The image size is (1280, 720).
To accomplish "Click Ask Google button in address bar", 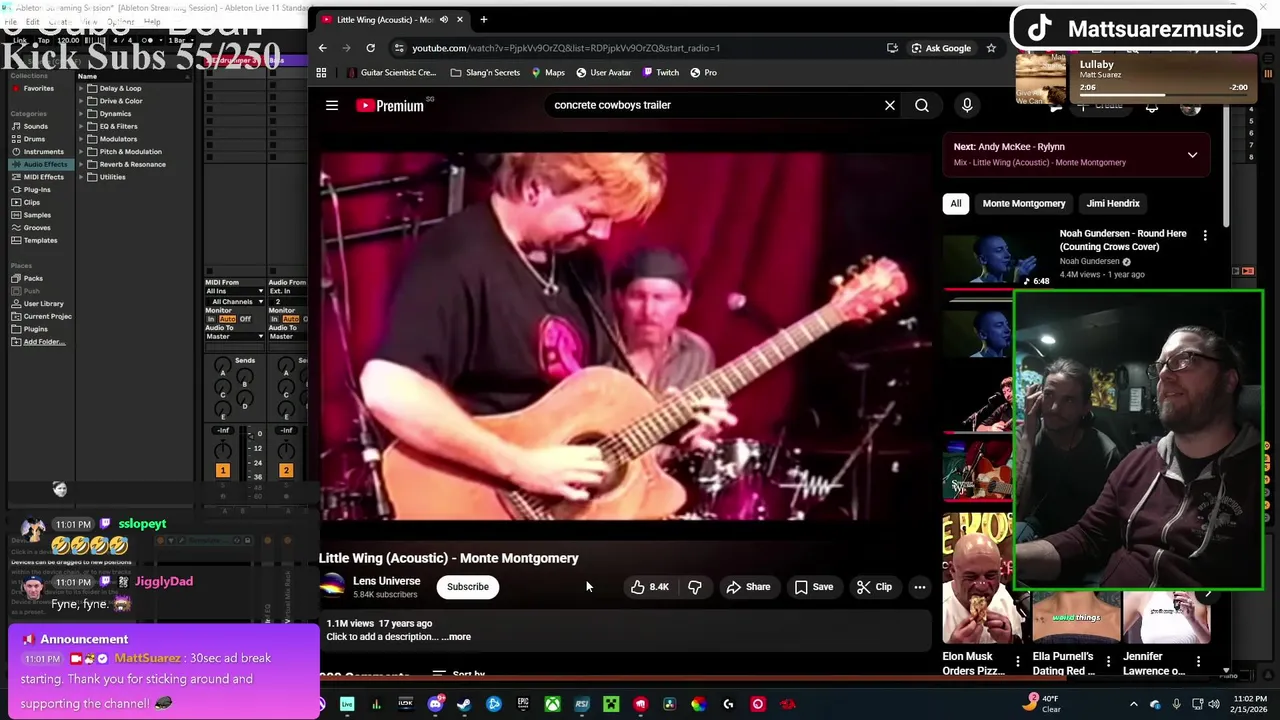I will pos(941,48).
